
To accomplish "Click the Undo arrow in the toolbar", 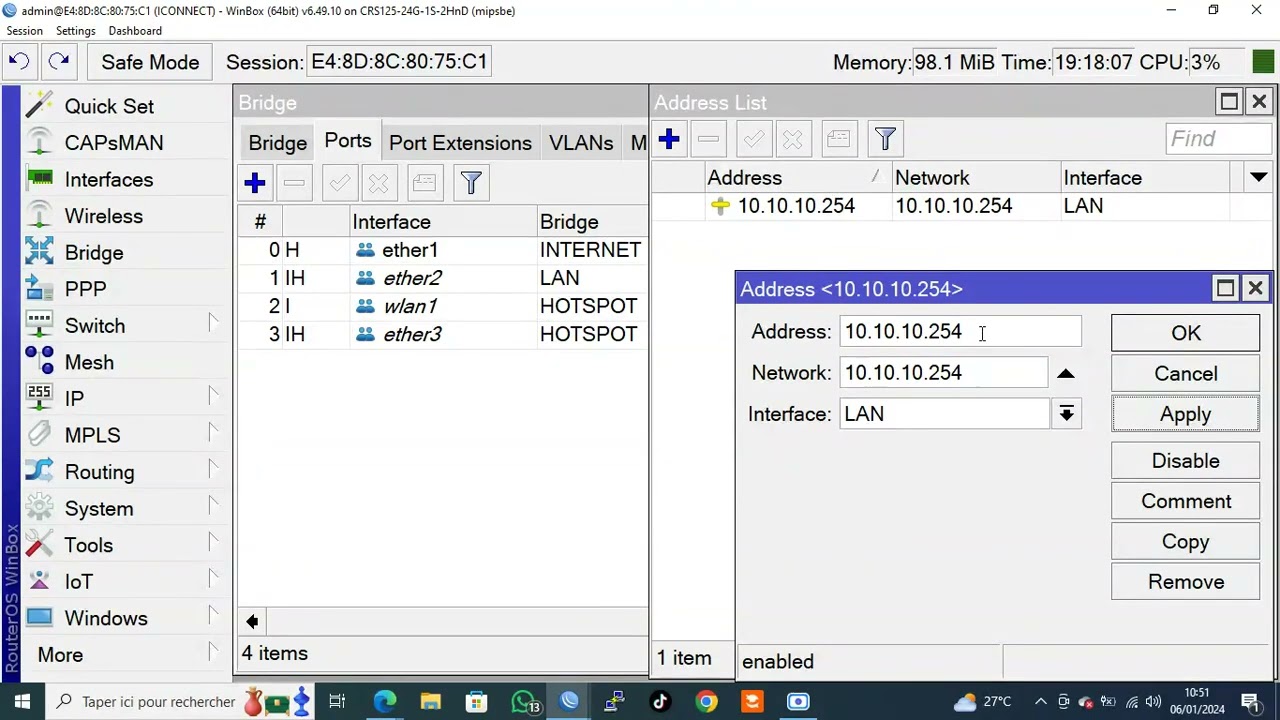I will click(19, 62).
